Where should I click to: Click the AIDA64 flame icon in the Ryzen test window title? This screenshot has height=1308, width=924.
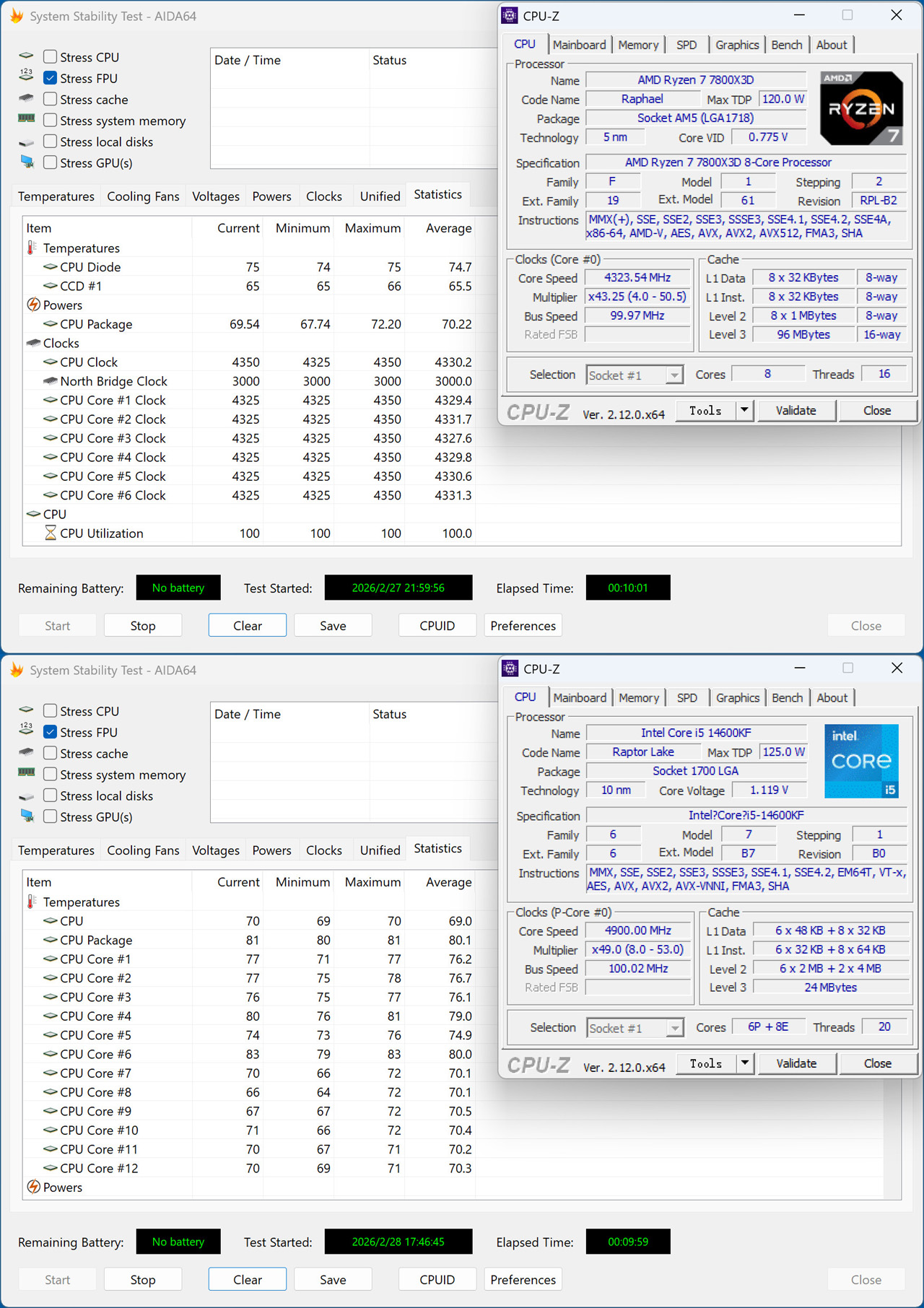16,15
